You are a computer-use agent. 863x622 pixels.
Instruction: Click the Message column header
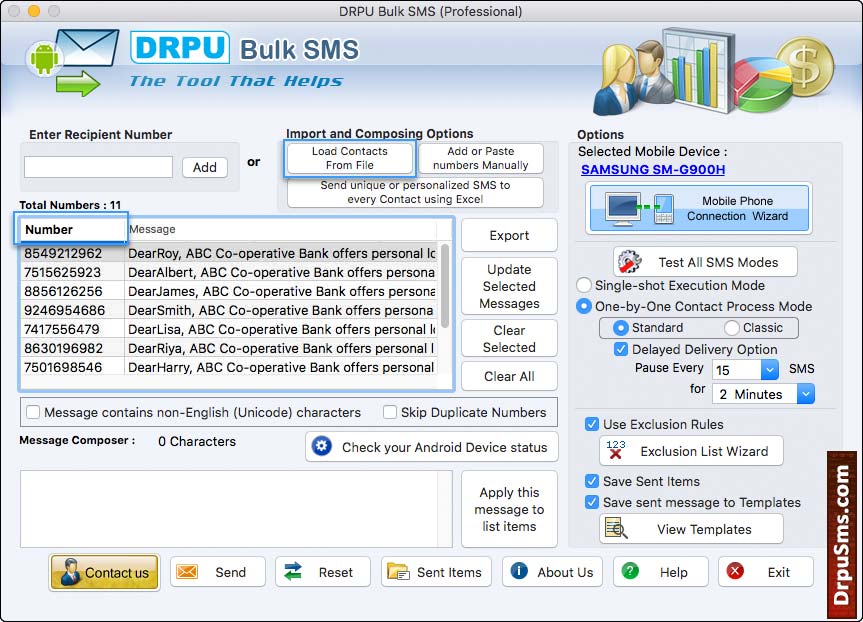(x=282, y=229)
